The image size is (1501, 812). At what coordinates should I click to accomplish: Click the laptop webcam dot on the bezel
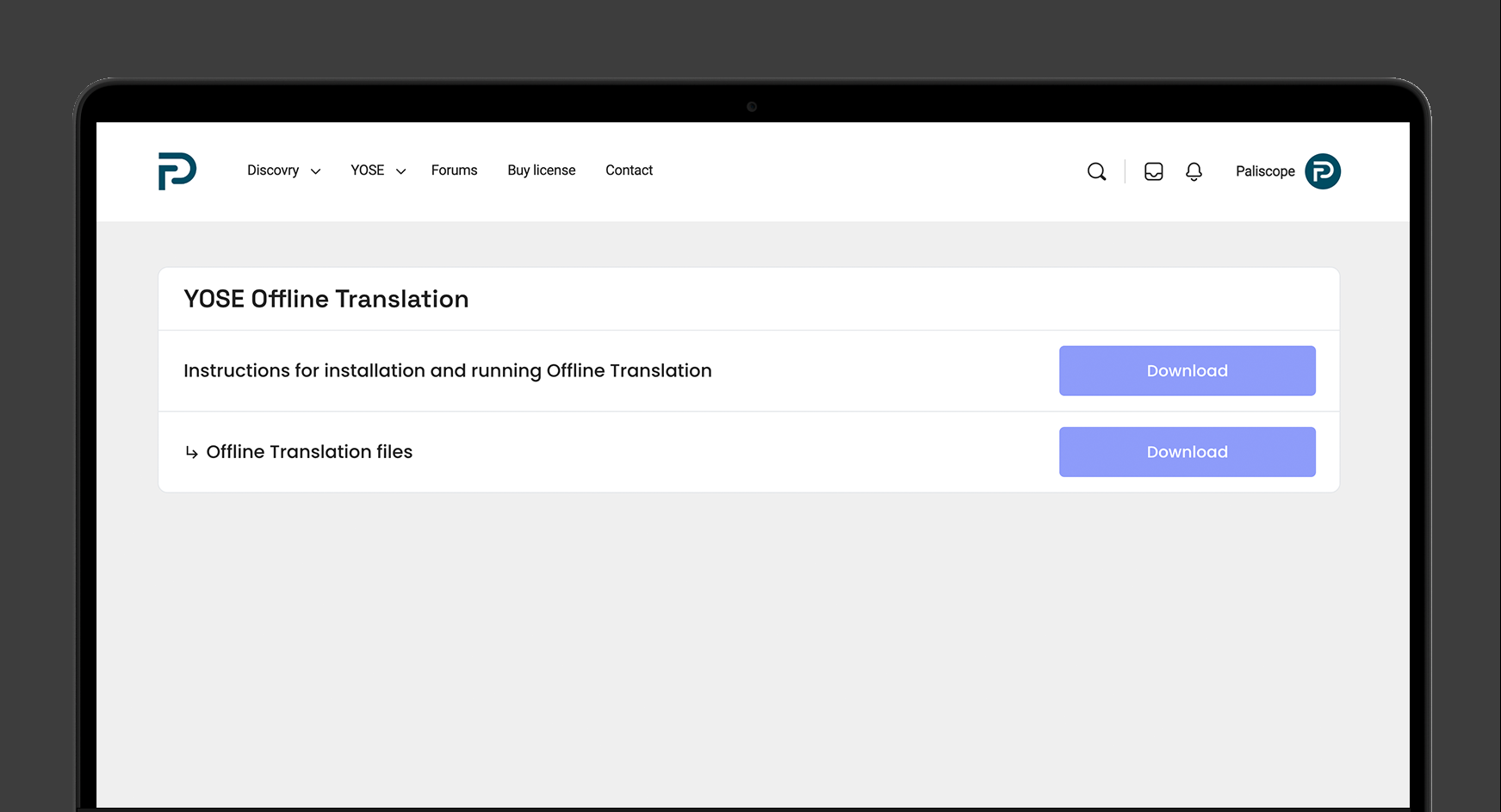click(x=752, y=107)
